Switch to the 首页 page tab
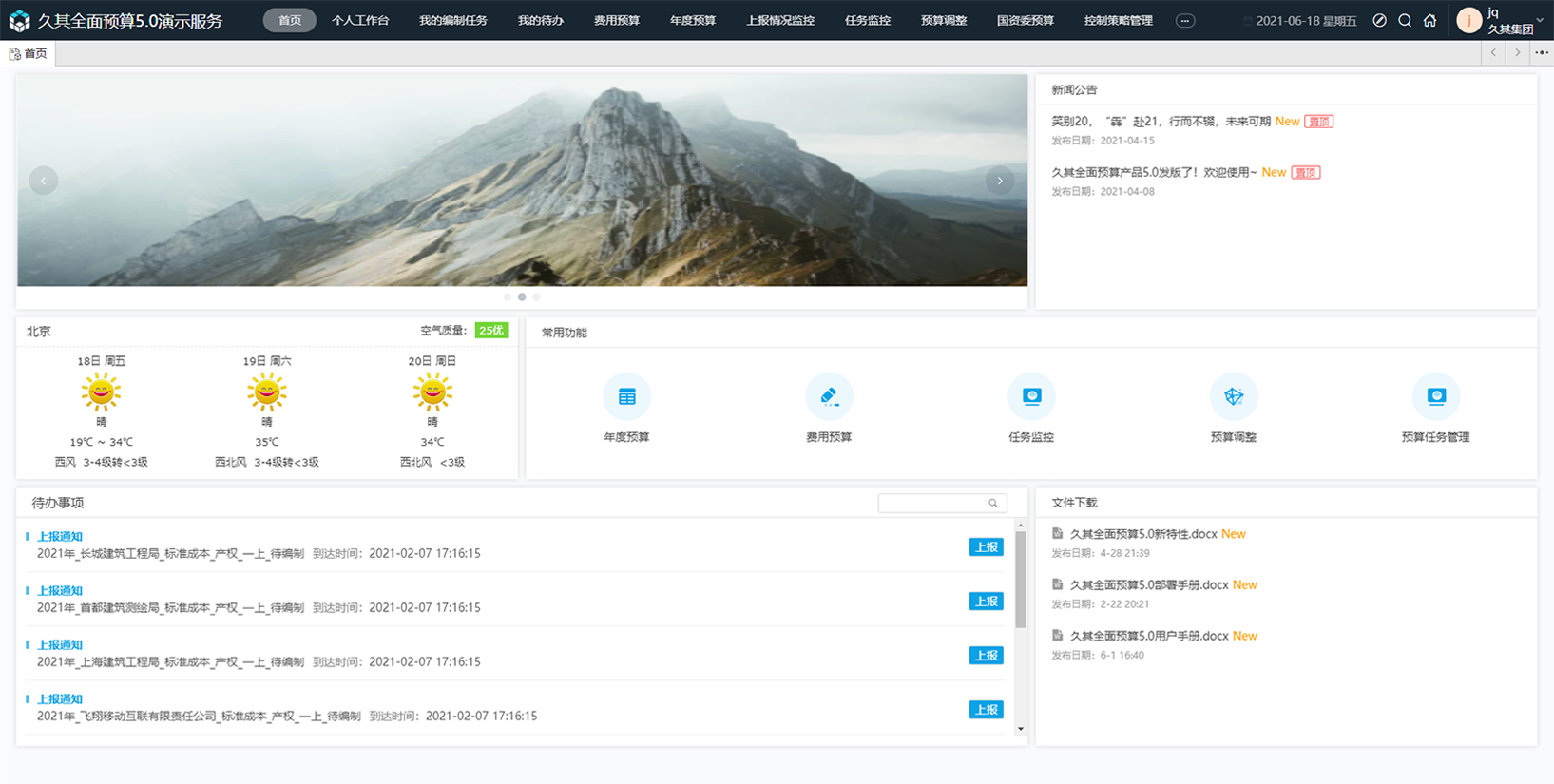Screen dimensions: 1554x784 tap(29, 54)
